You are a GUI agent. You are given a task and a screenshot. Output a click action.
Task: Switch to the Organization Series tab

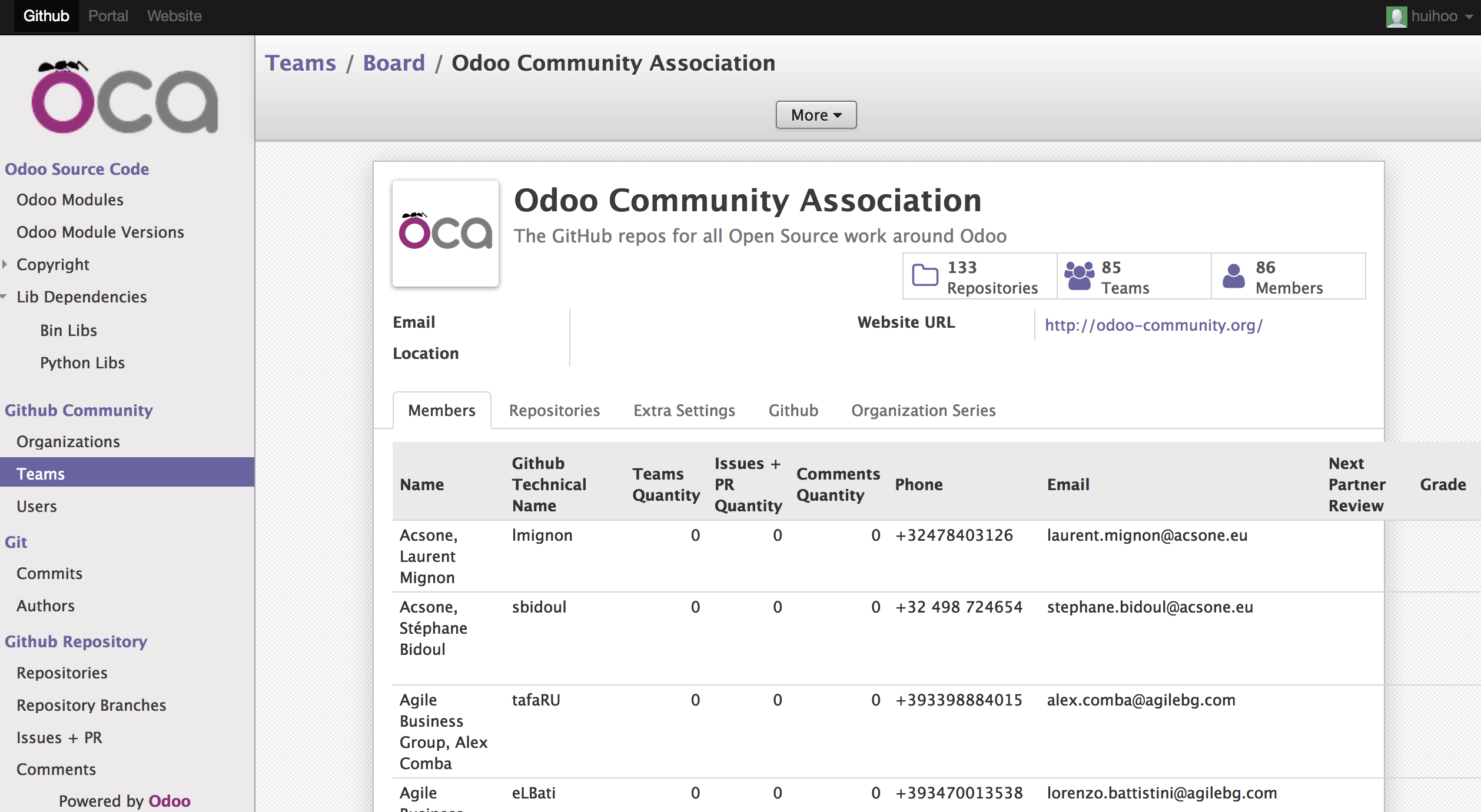click(x=923, y=410)
